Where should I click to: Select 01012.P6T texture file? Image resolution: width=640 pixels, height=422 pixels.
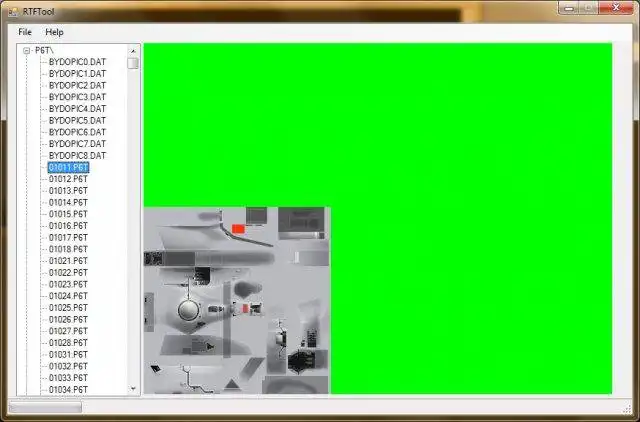(68, 179)
